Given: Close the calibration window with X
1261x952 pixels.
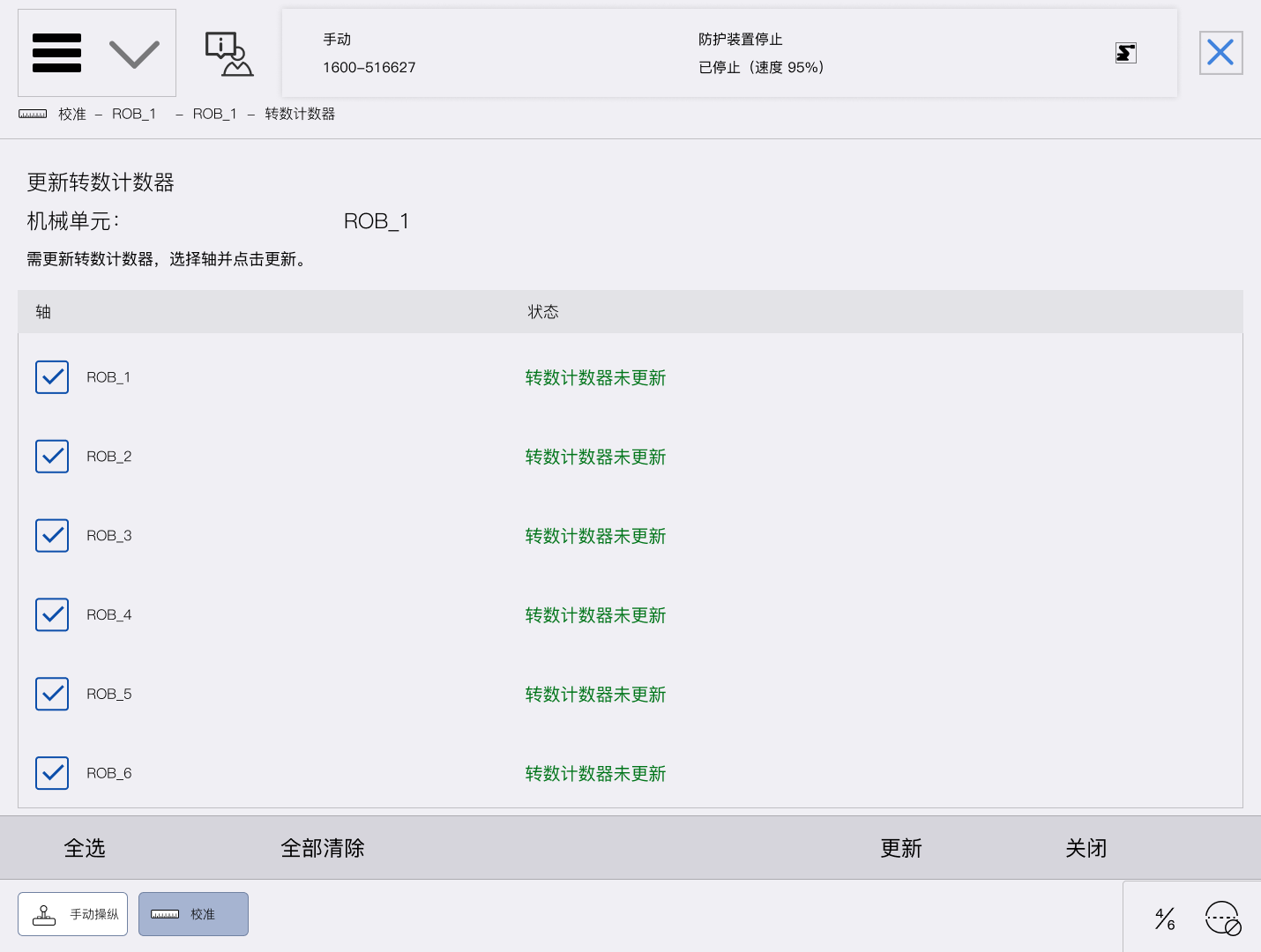Looking at the screenshot, I should pos(1220,53).
